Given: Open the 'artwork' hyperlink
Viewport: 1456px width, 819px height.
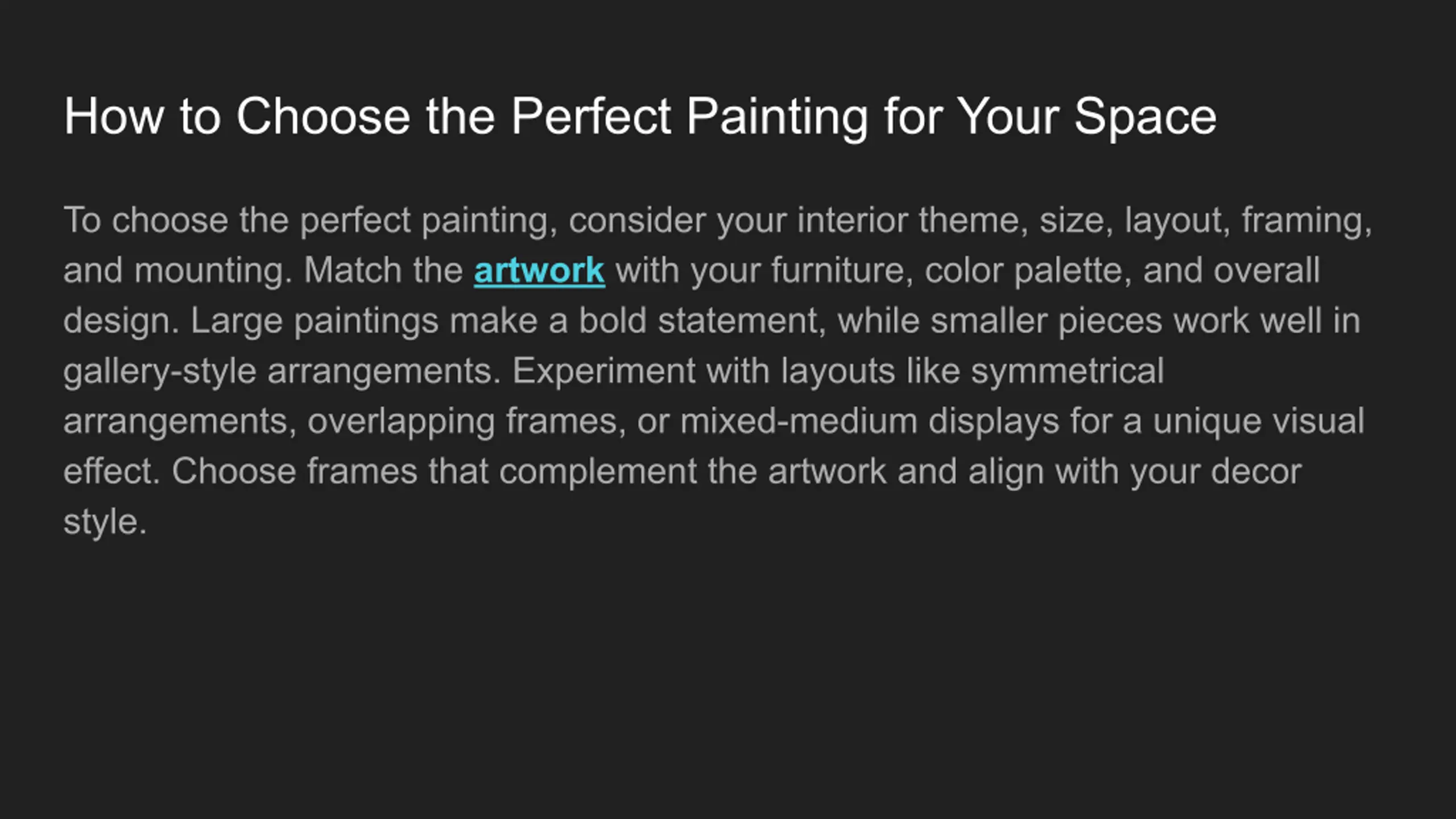Looking at the screenshot, I should click(x=539, y=270).
